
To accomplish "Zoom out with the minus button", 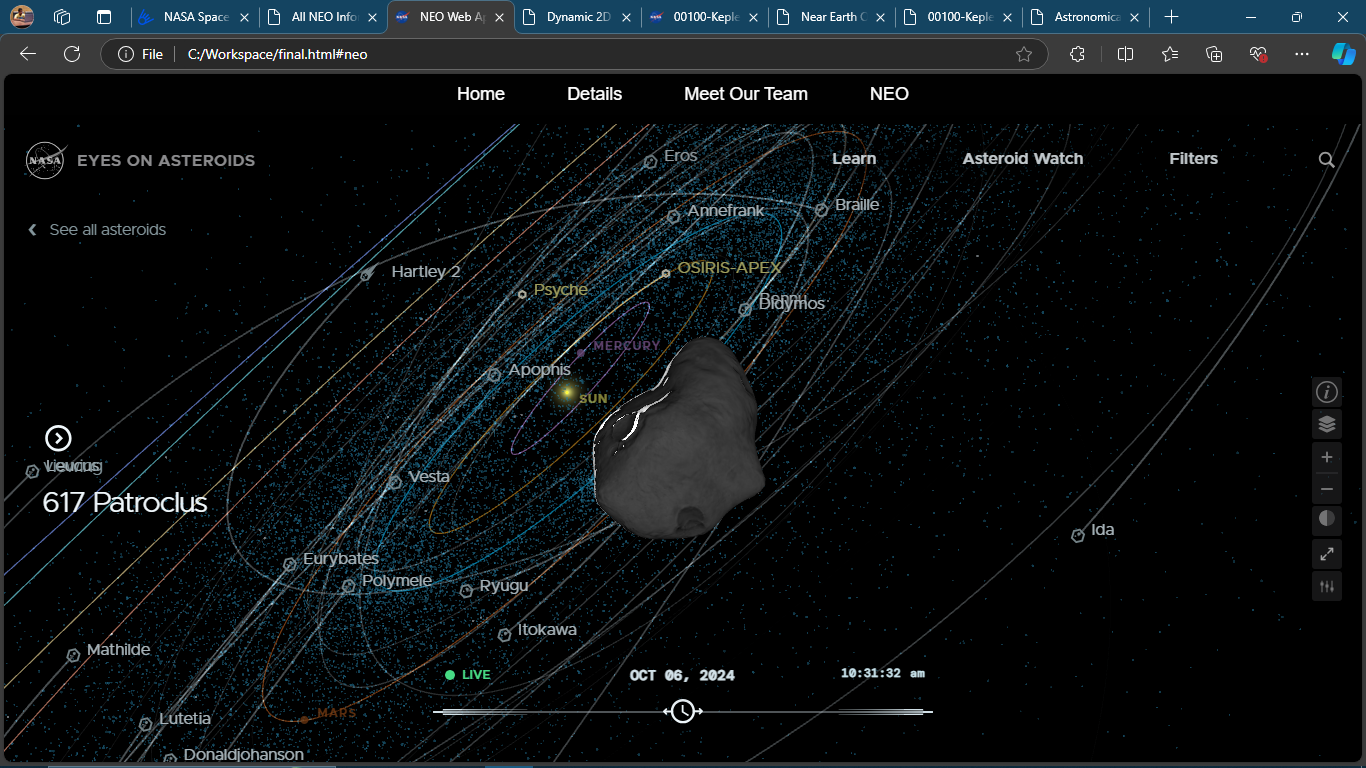I will tap(1327, 489).
